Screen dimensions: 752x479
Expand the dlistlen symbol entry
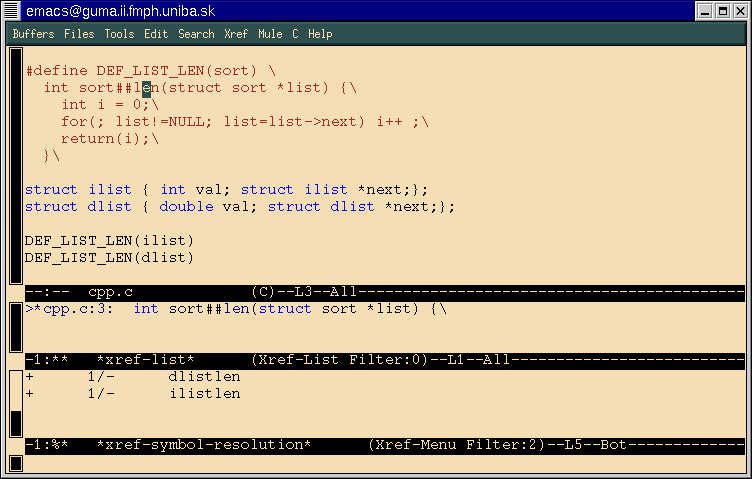point(30,377)
